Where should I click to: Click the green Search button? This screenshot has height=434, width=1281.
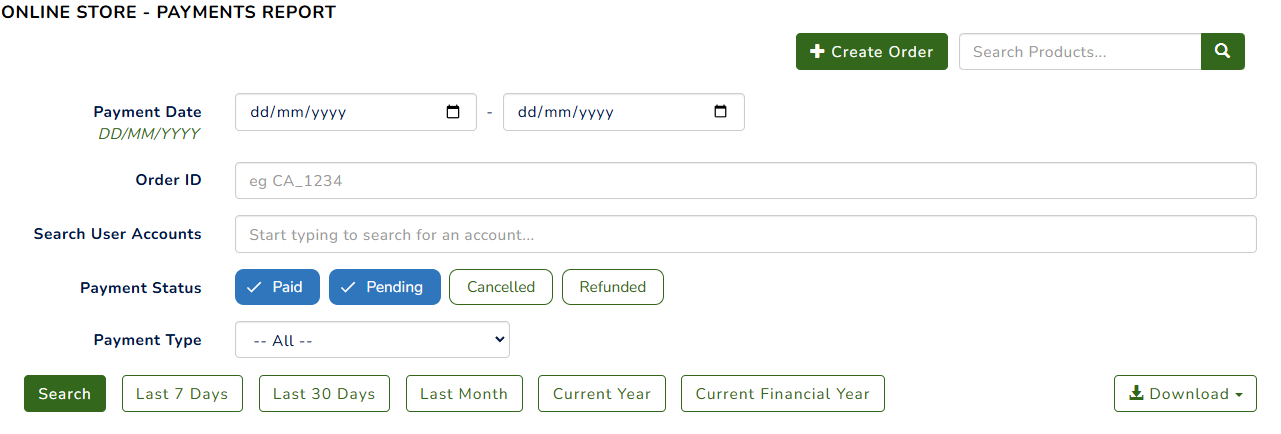[x=65, y=394]
